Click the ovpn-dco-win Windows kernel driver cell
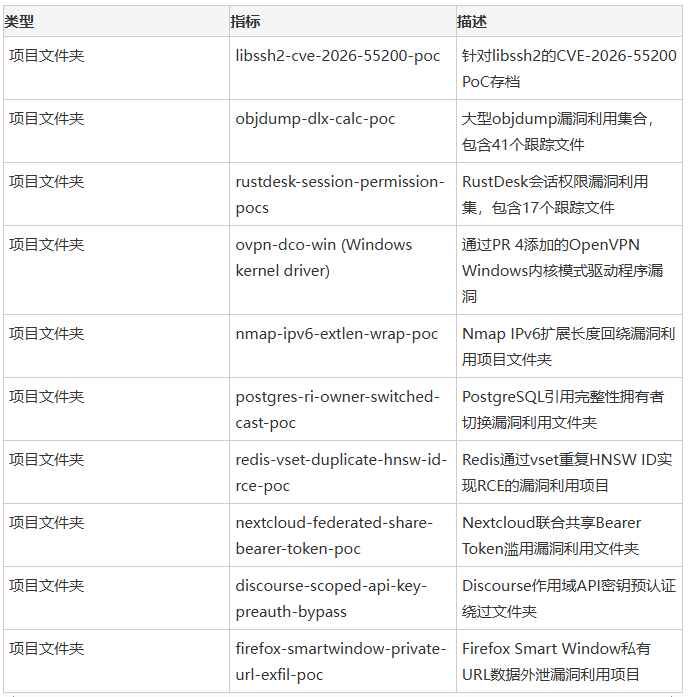The height and width of the screenshot is (697, 688). pyautogui.click(x=343, y=270)
